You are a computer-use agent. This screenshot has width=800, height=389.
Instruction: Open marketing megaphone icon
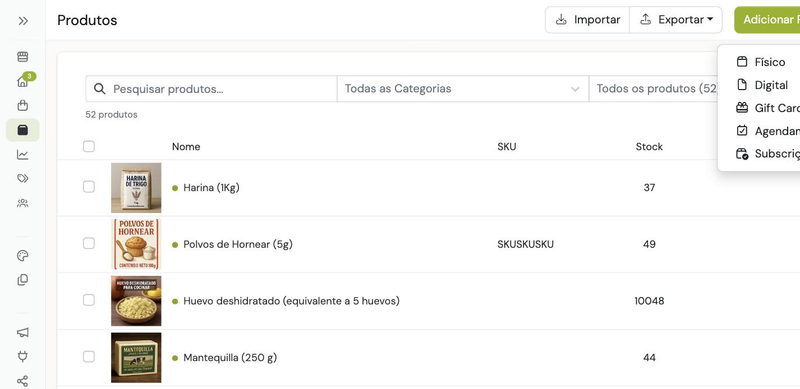(x=22, y=332)
